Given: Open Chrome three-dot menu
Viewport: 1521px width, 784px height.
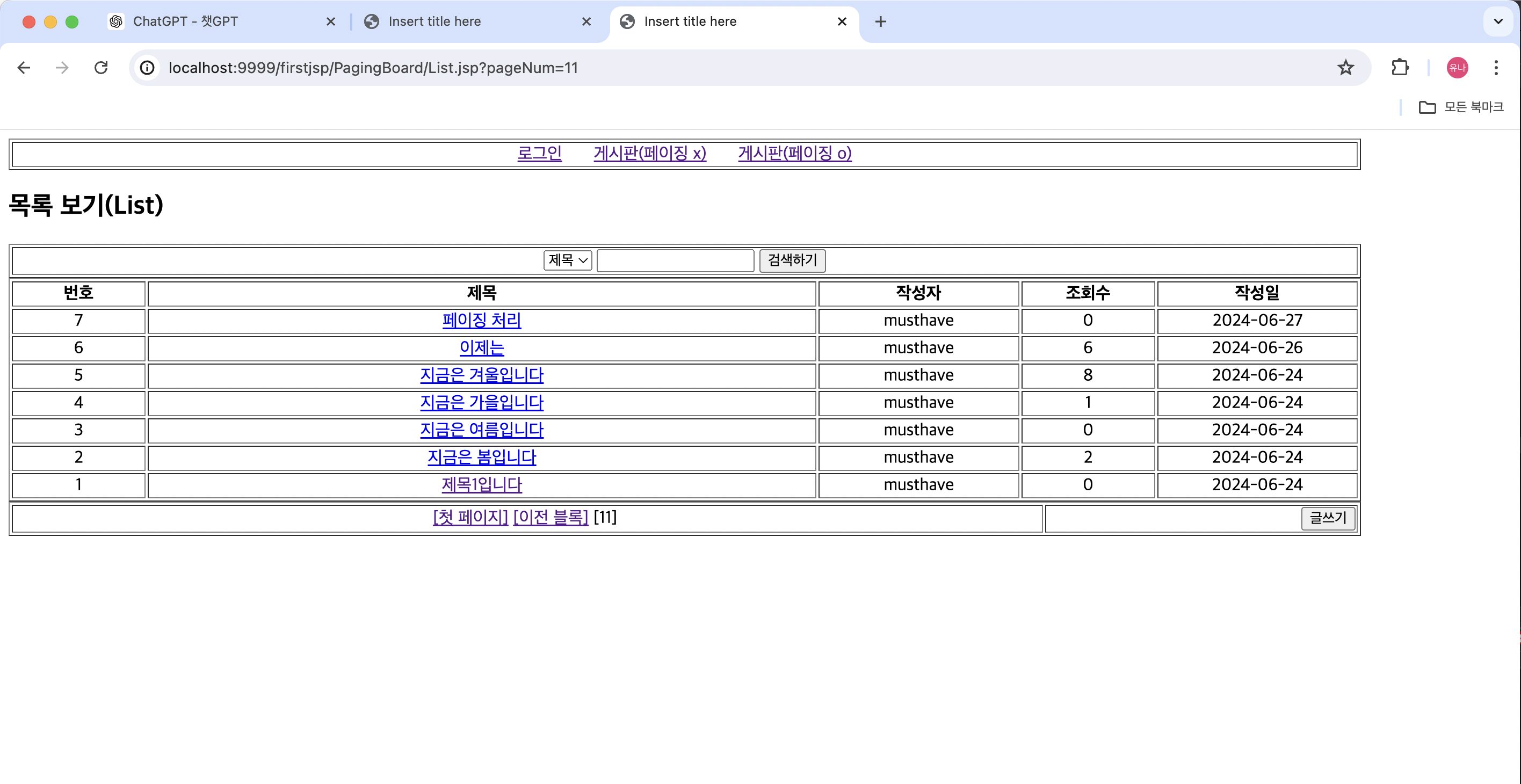Looking at the screenshot, I should click(1496, 68).
